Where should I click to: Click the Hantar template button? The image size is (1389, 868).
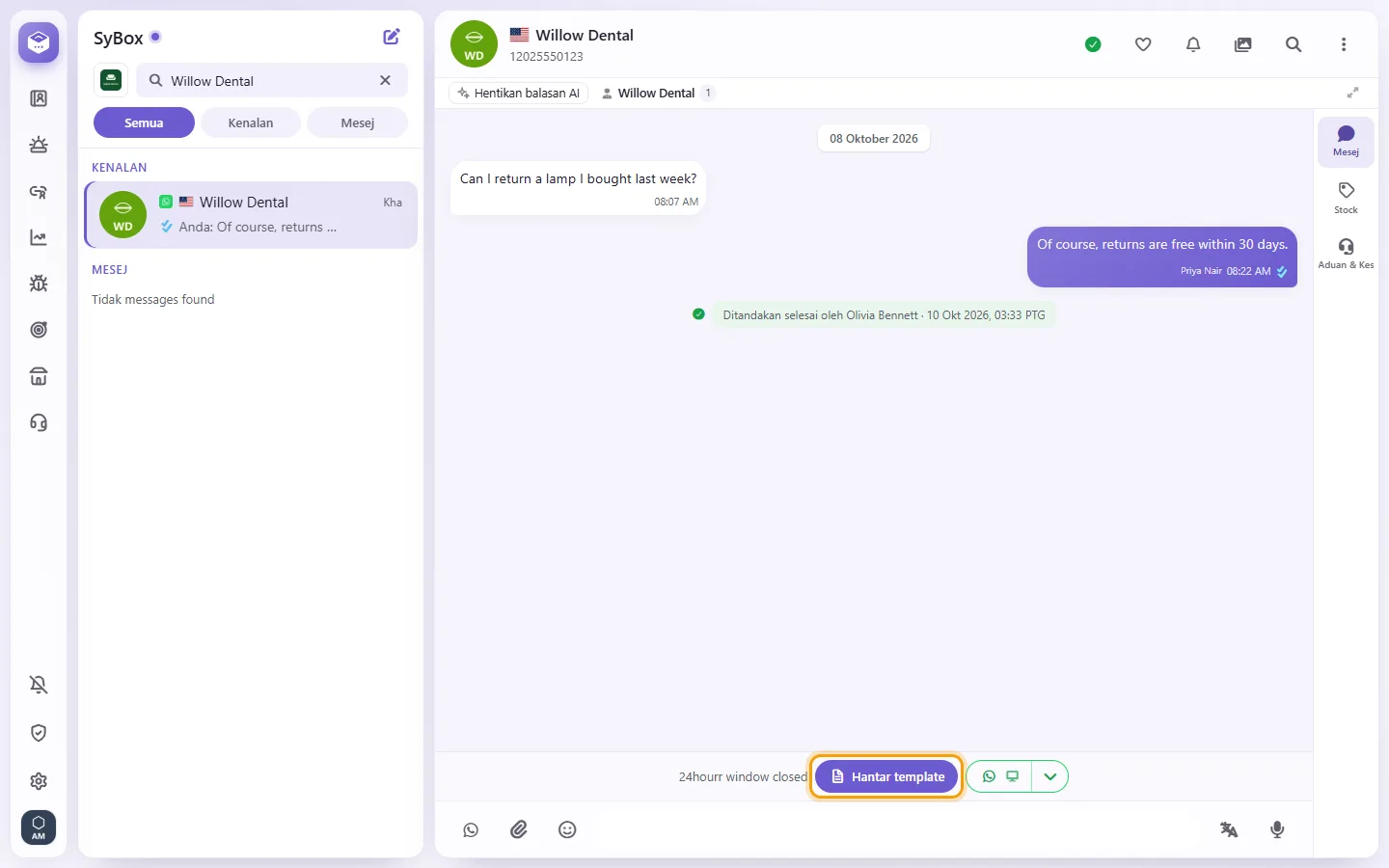point(886,776)
